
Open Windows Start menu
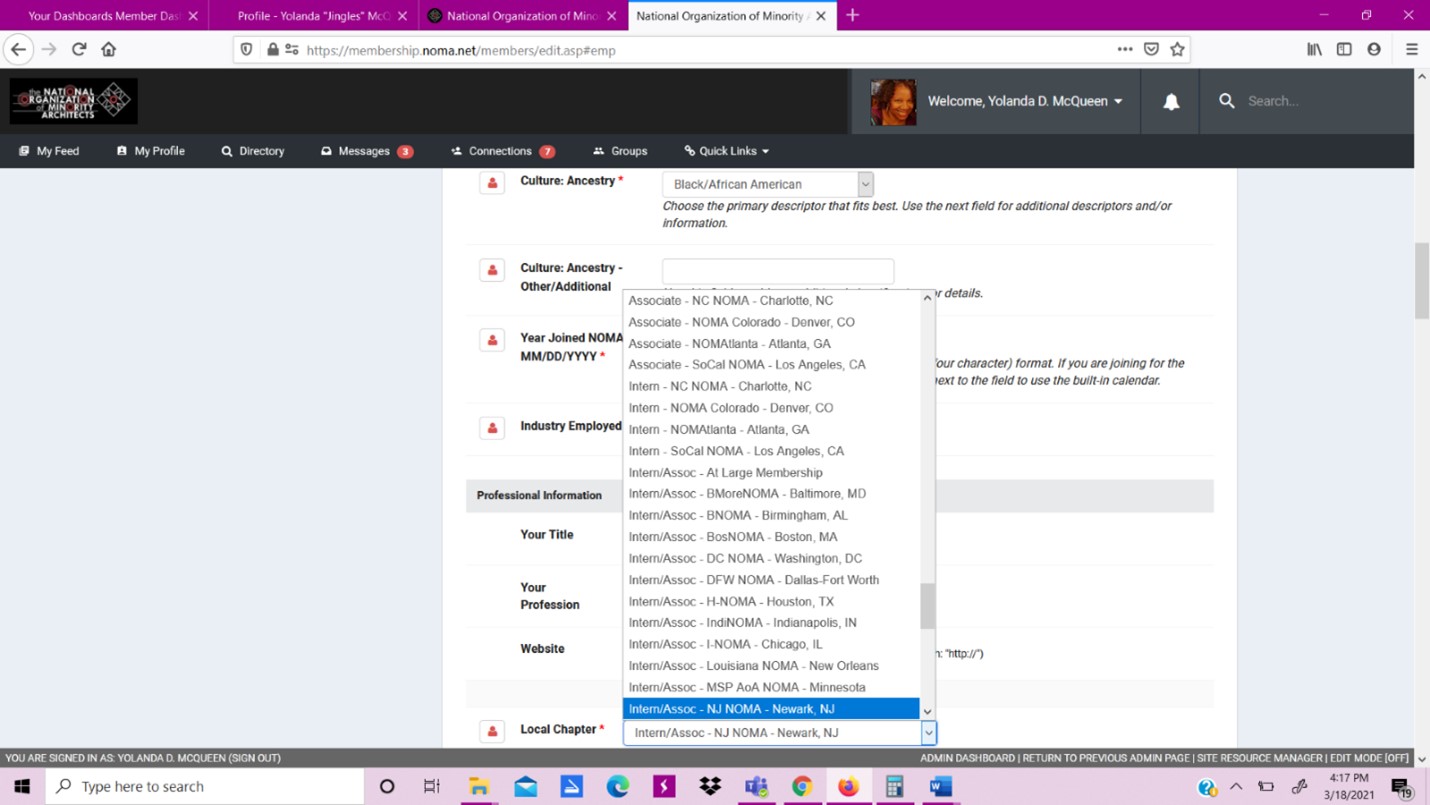click(22, 786)
